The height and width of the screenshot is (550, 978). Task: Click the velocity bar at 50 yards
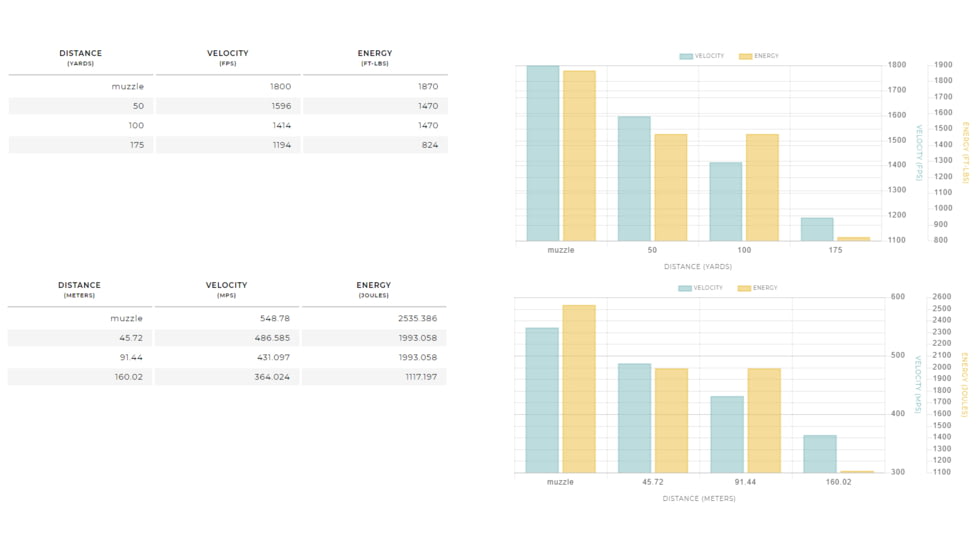coord(634,179)
